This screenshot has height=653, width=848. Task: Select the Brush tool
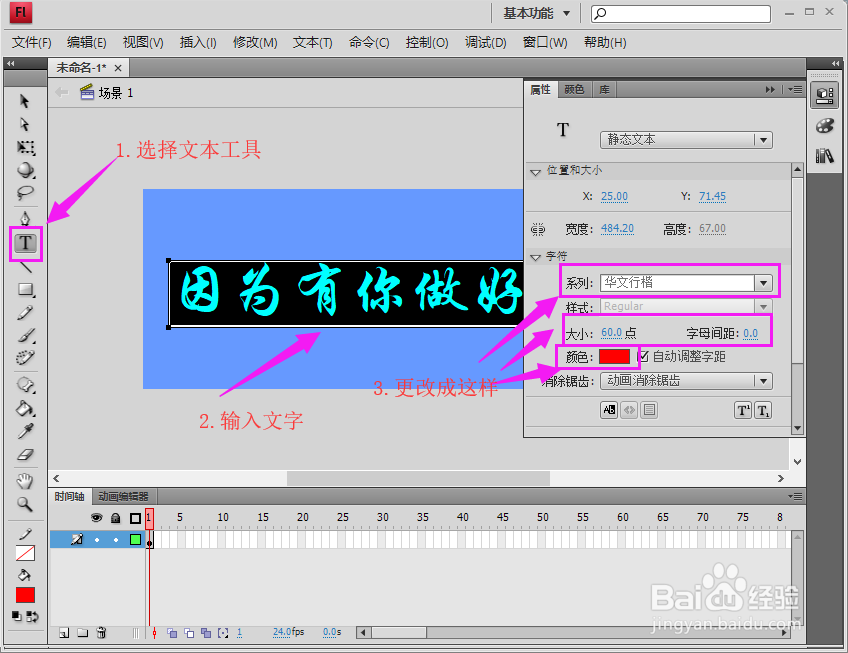pyautogui.click(x=25, y=335)
